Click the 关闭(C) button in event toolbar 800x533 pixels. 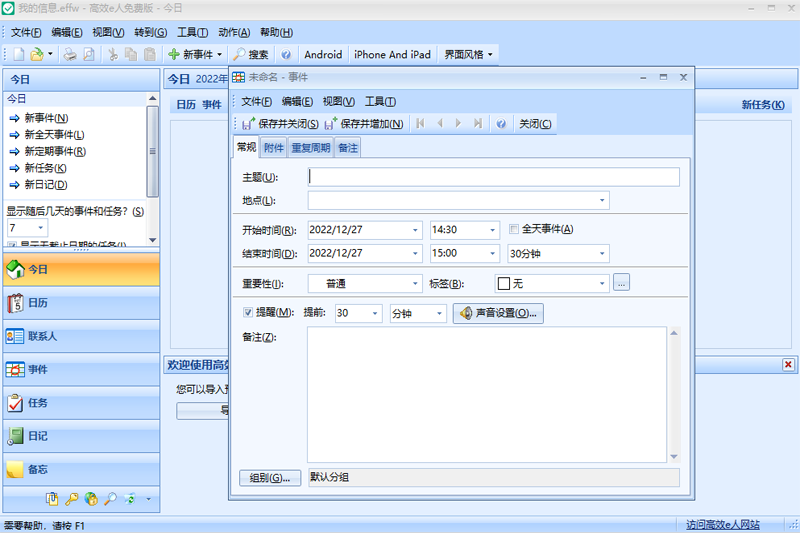(535, 123)
